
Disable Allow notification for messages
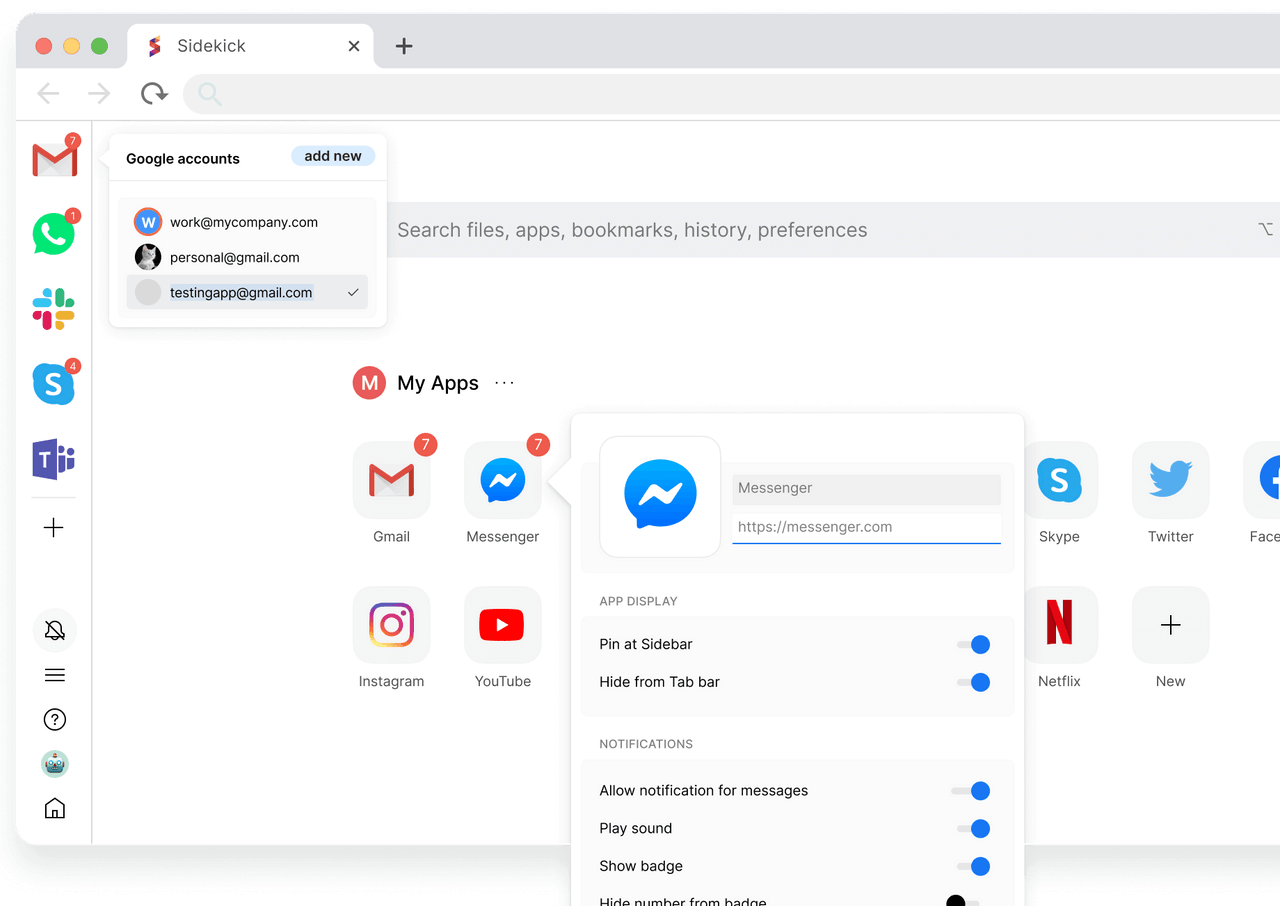coord(971,791)
